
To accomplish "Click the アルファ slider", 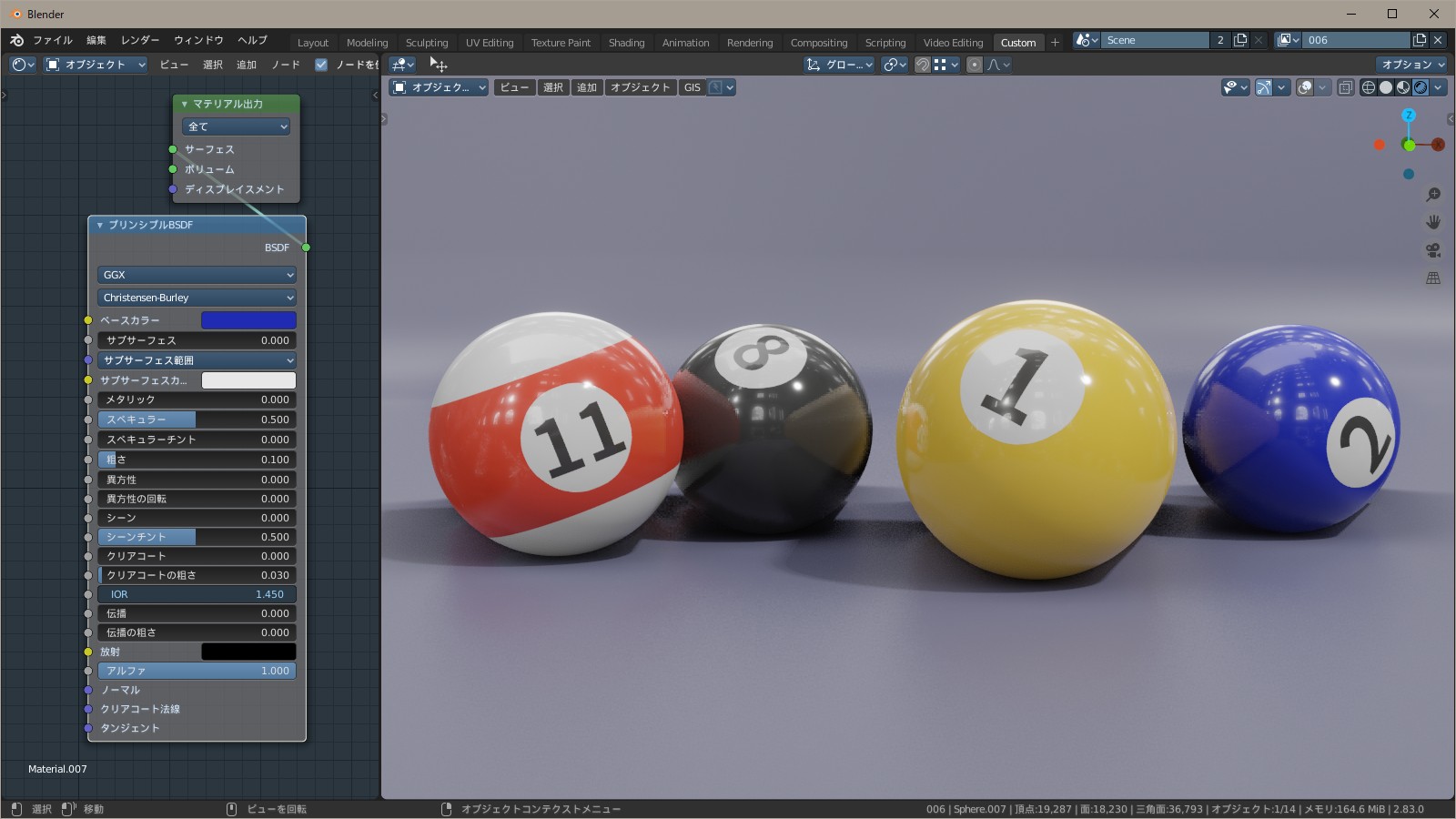I will point(197,671).
